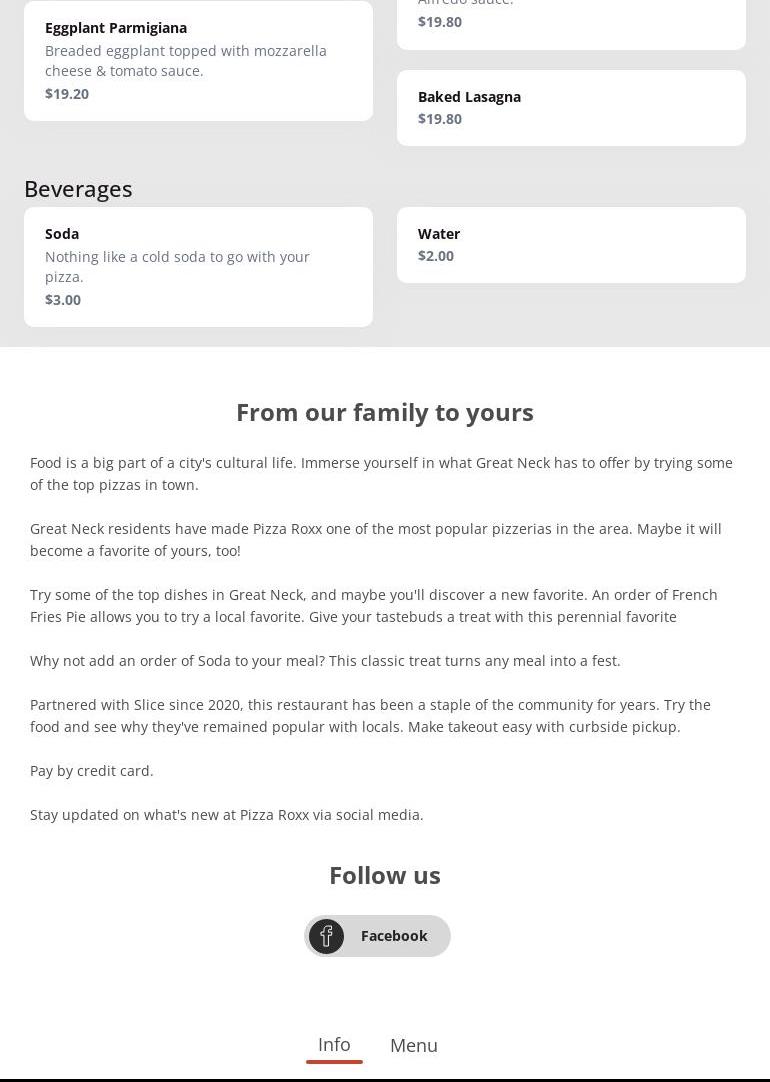770x1082 pixels.
Task: Click the Facebook logo icon
Action: tap(326, 936)
